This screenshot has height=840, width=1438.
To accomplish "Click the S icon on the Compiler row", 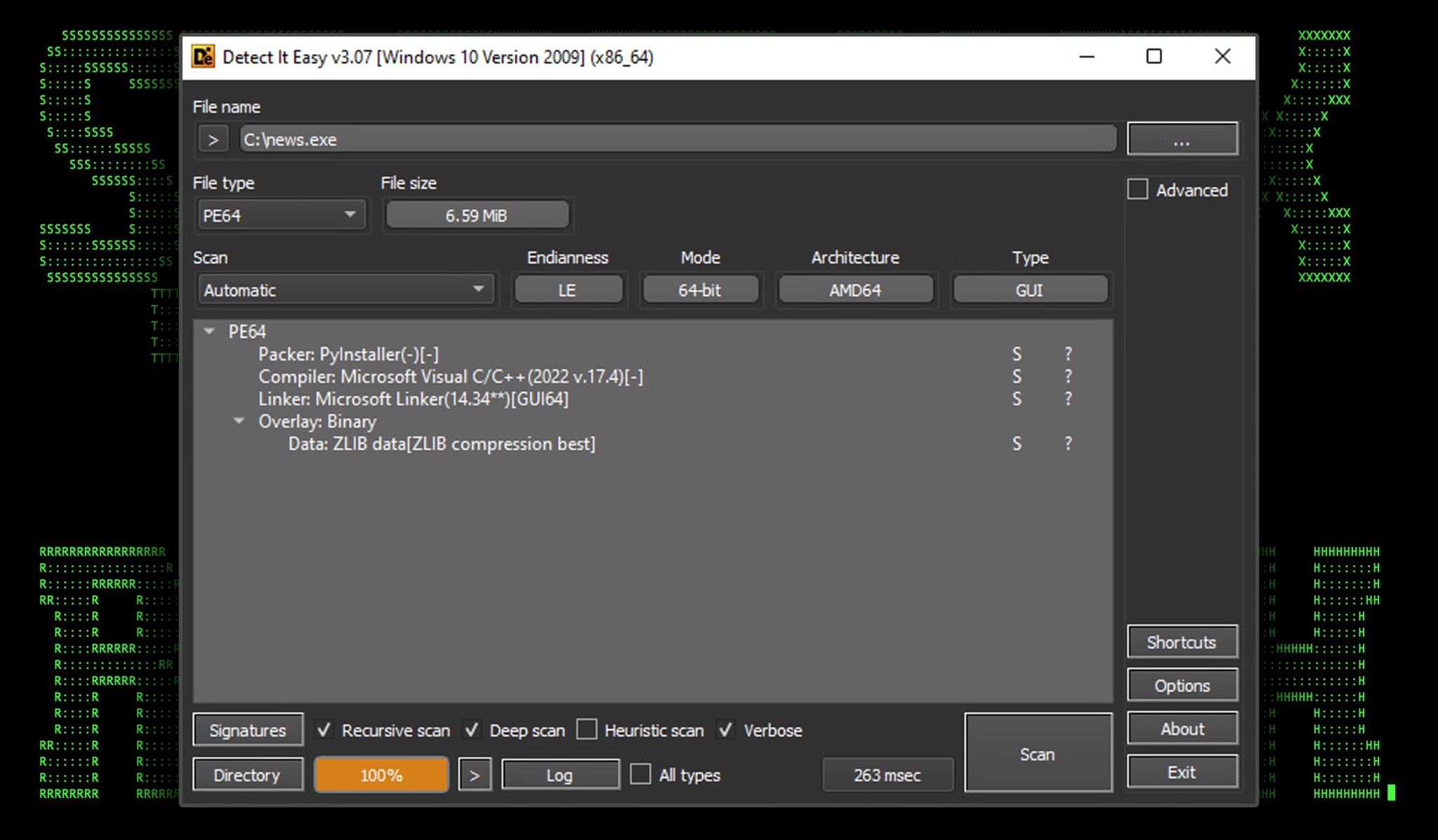I will point(1016,377).
